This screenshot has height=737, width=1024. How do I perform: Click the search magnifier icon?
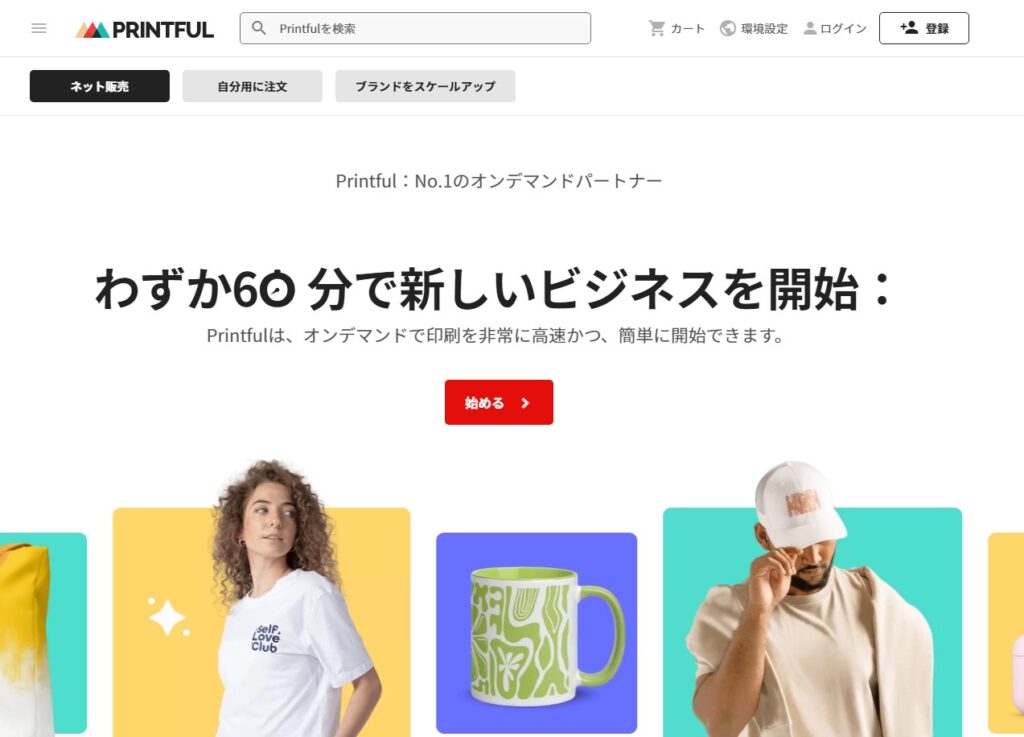pos(259,28)
